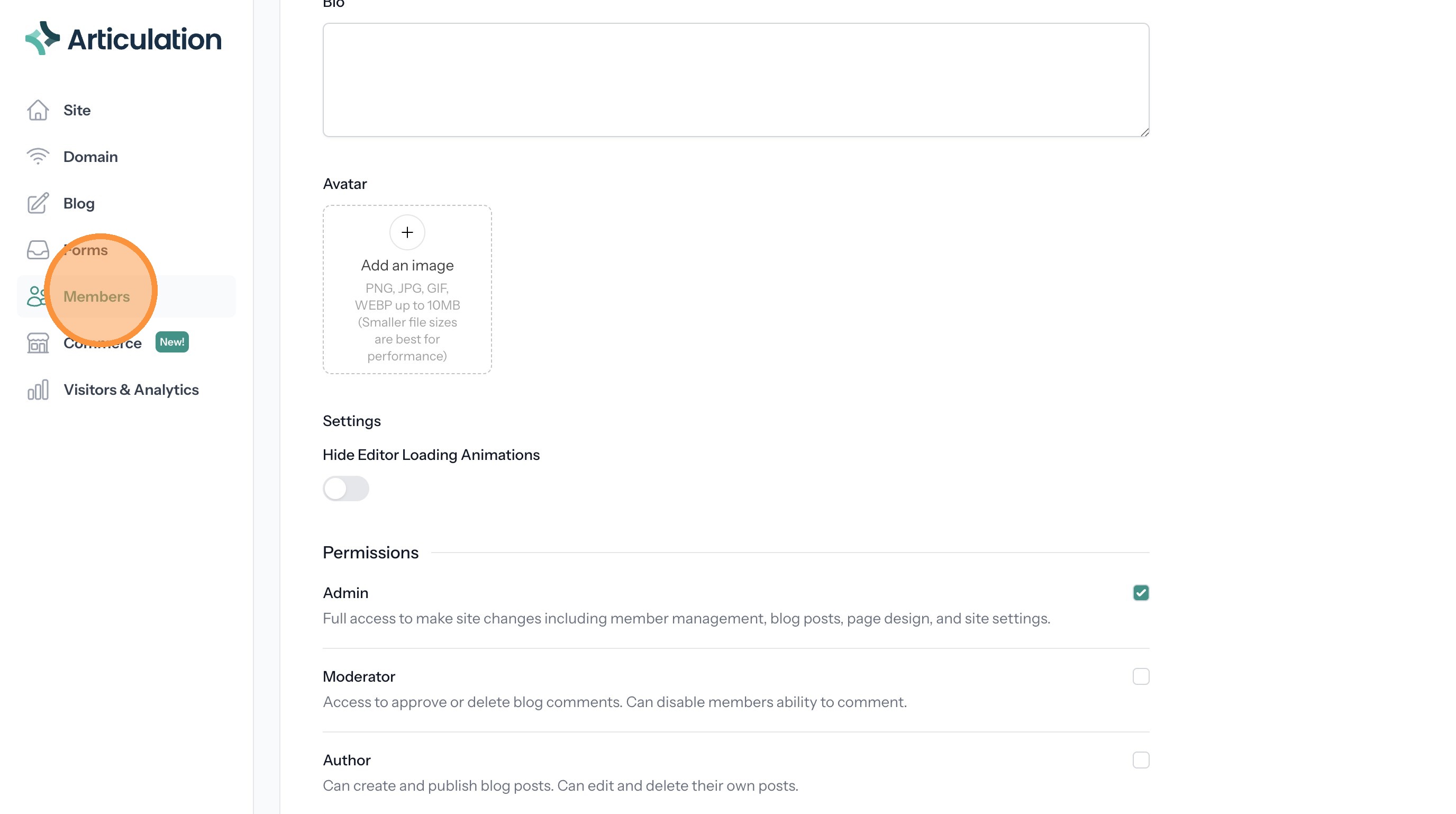
Task: Click the Articulation logo icon
Action: tap(42, 39)
